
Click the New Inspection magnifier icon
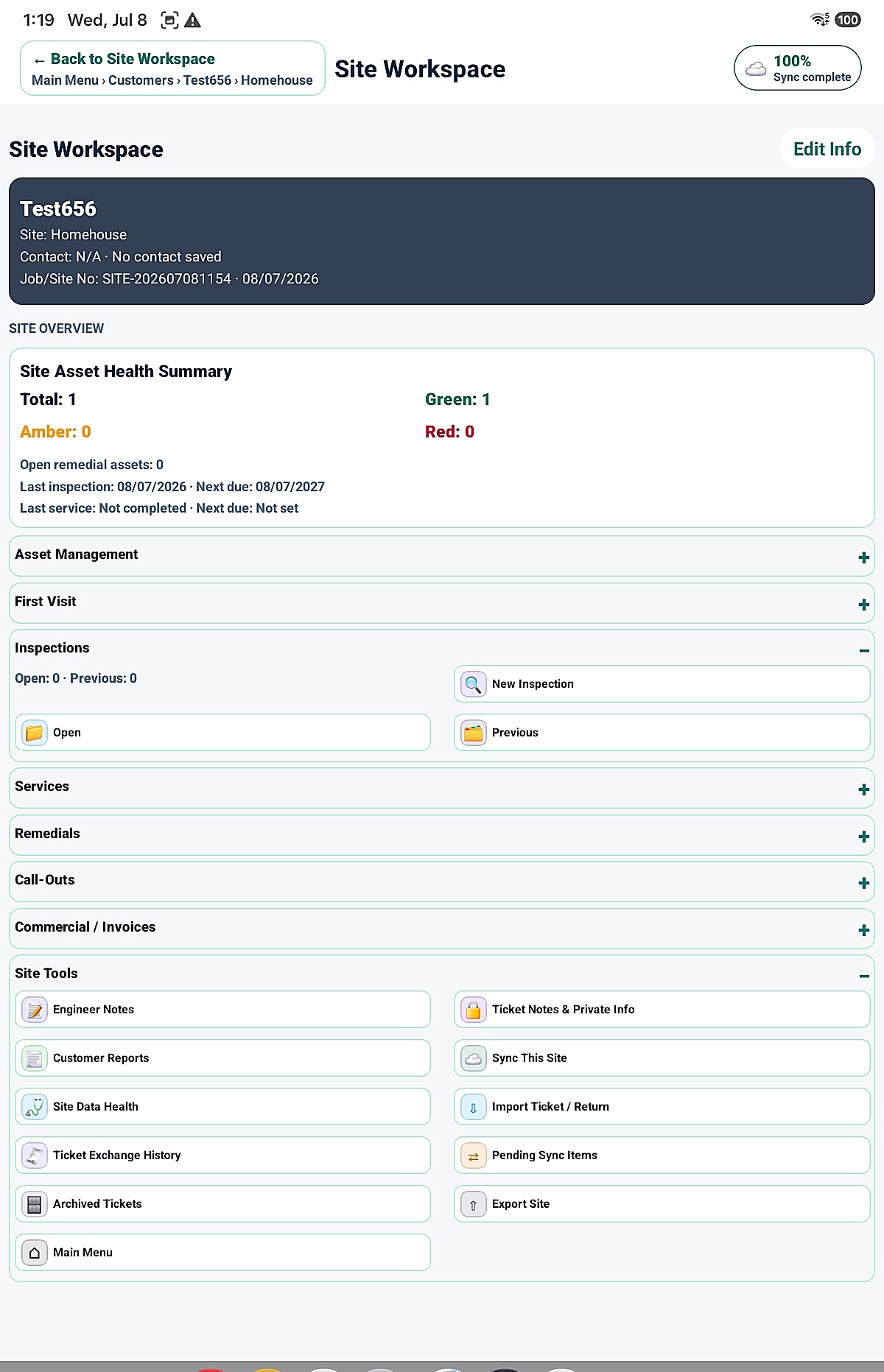pos(473,684)
